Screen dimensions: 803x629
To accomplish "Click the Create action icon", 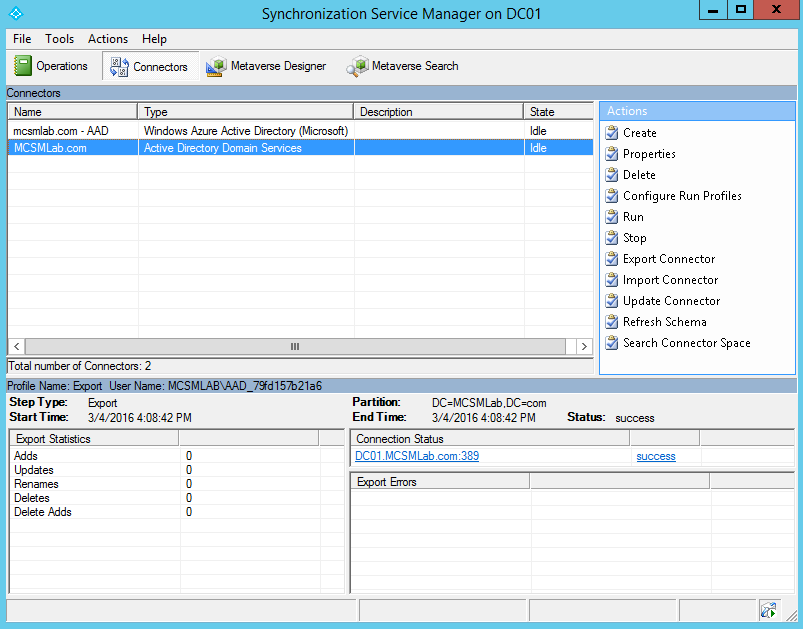I will coord(611,133).
